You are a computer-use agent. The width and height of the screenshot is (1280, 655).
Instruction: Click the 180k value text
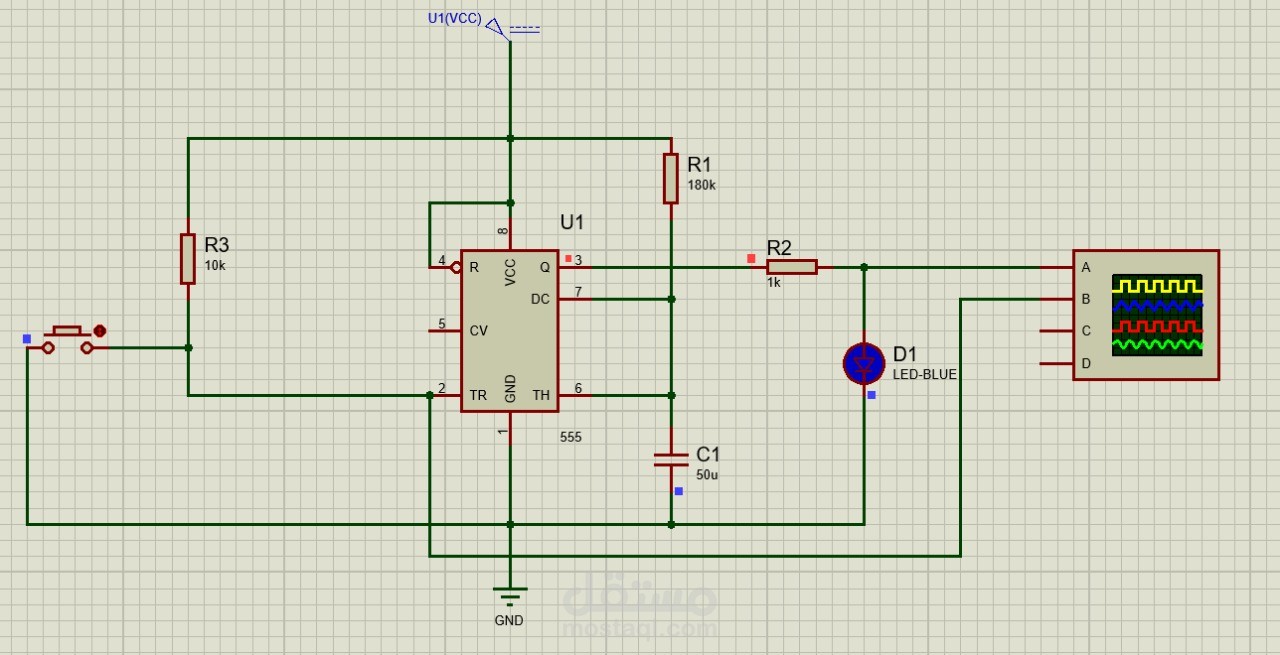(701, 186)
